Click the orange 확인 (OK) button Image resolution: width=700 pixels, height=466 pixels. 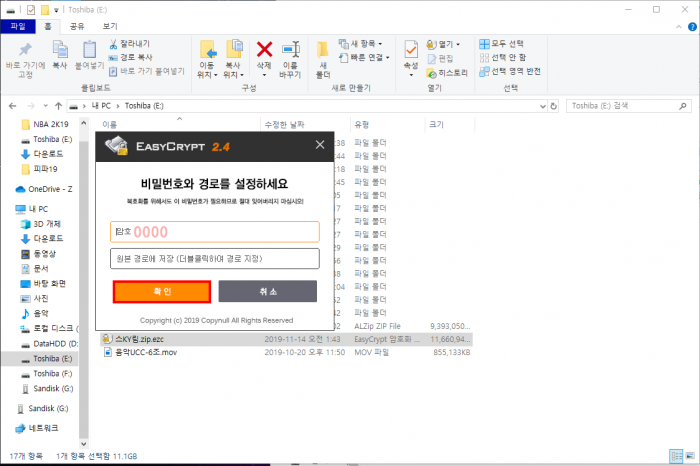pyautogui.click(x=162, y=291)
